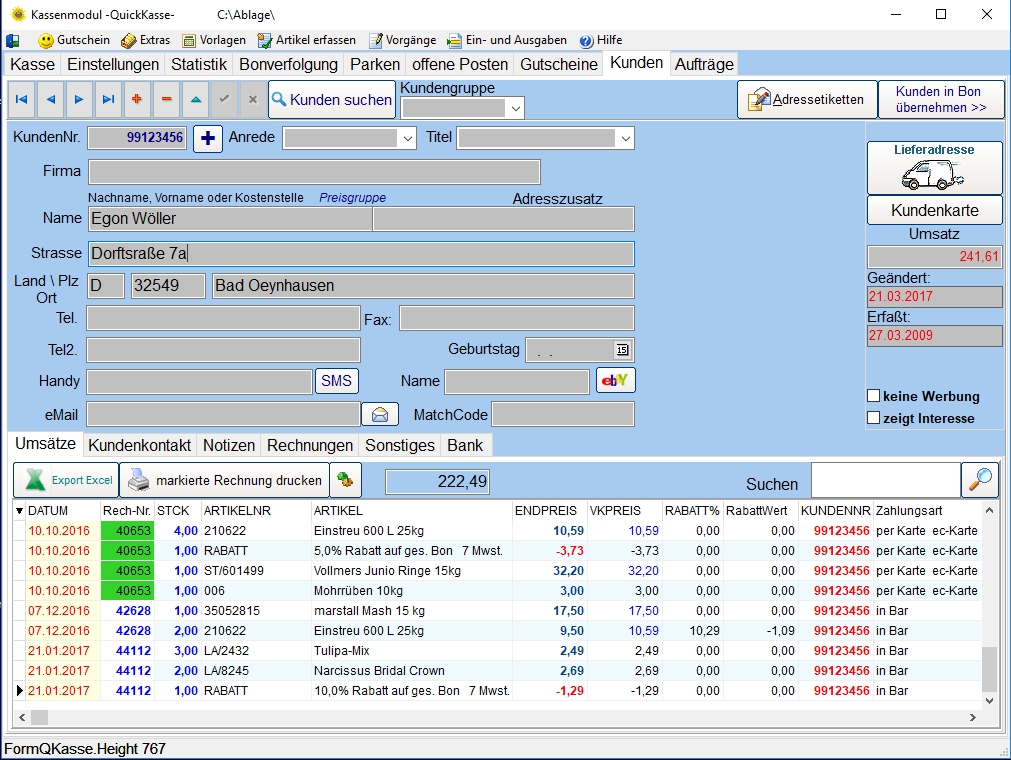Viewport: 1011px width, 760px height.
Task: Go to first customer record
Action: point(21,99)
